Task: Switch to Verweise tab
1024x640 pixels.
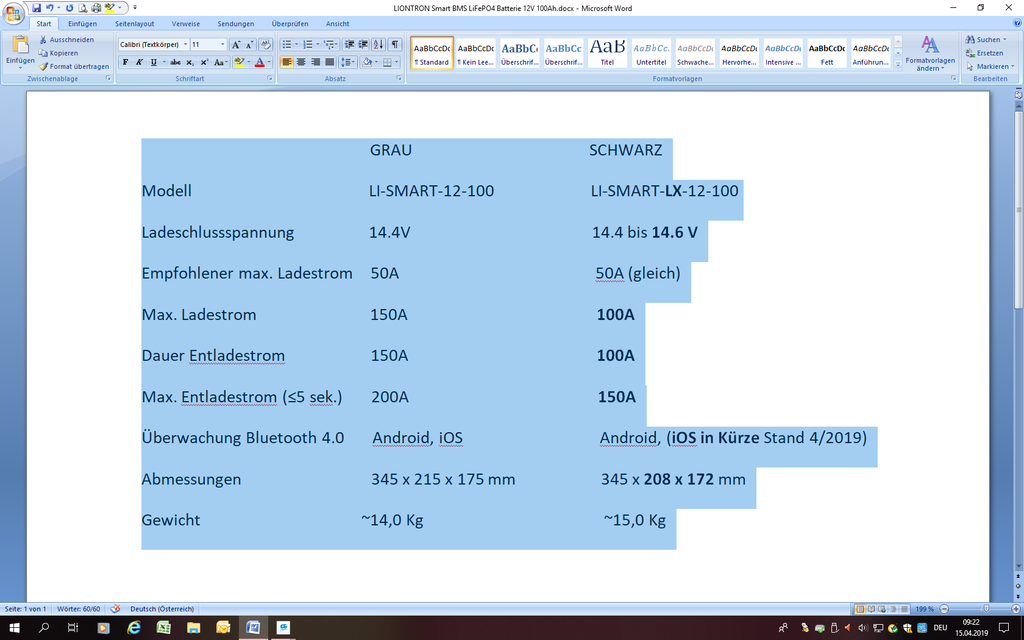Action: (185, 24)
